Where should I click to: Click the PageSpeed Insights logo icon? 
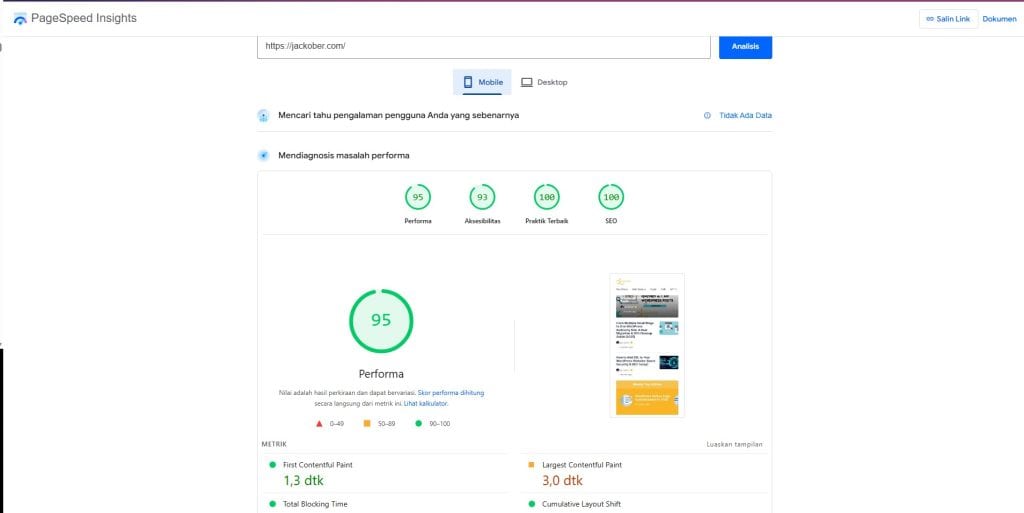coord(20,19)
